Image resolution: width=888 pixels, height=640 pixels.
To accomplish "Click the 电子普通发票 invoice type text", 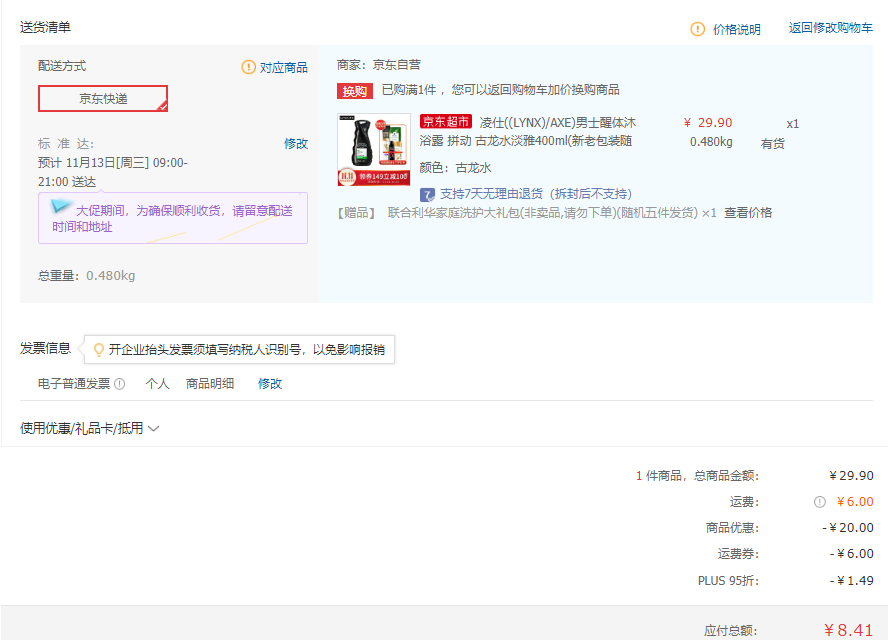I will tap(74, 384).
